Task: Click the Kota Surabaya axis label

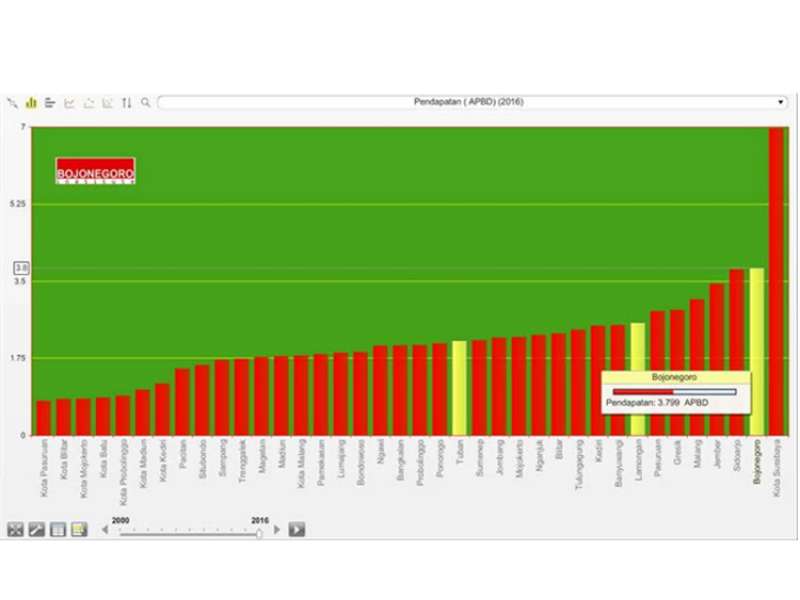Action: click(x=777, y=467)
